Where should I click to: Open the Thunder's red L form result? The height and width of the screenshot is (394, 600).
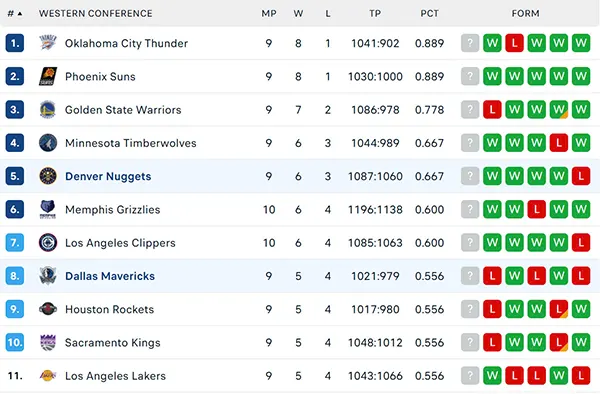click(514, 43)
